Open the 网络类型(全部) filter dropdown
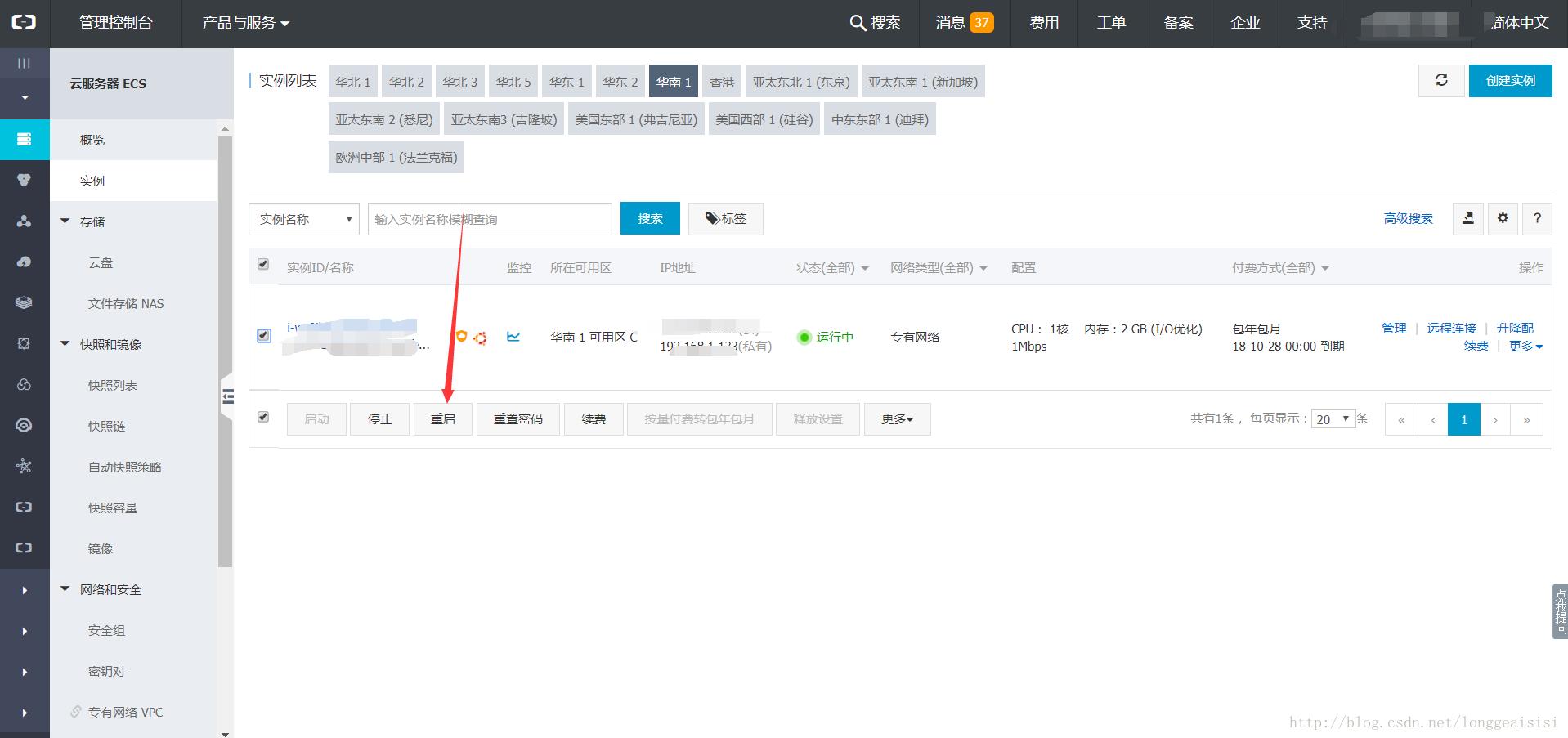Image resolution: width=1568 pixels, height=738 pixels. 939,267
